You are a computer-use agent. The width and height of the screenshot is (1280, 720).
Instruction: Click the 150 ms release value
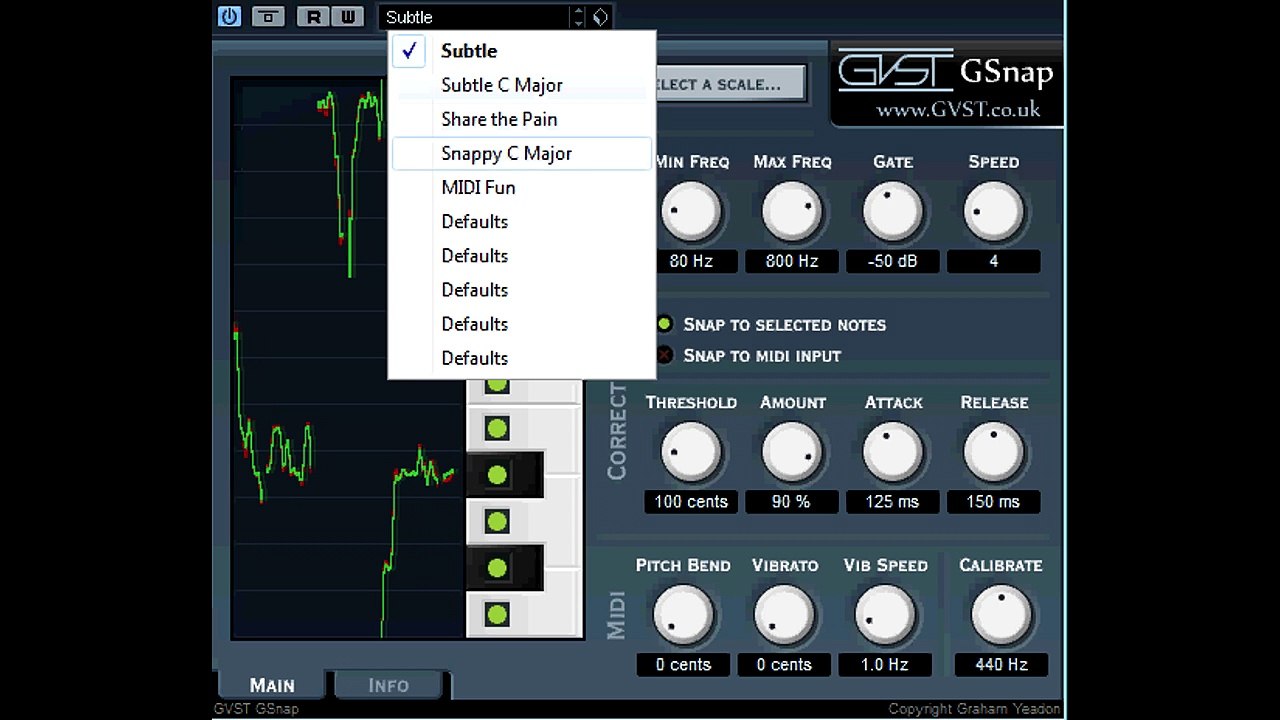click(994, 502)
